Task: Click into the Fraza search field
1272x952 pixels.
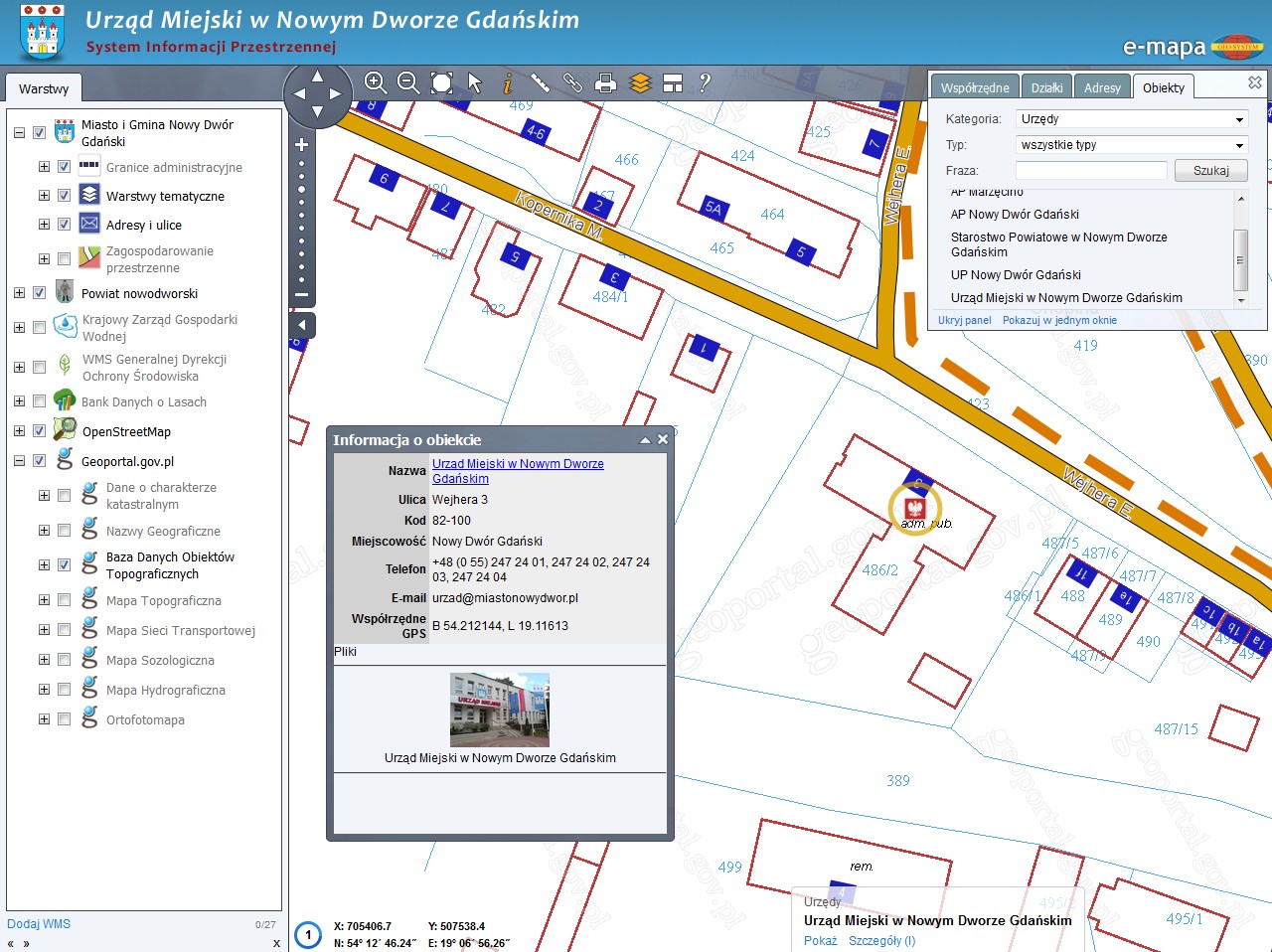Action: (x=1091, y=171)
